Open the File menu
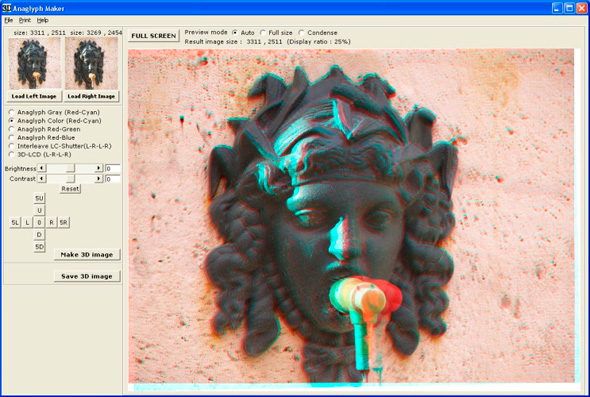The image size is (590, 397). (9, 20)
